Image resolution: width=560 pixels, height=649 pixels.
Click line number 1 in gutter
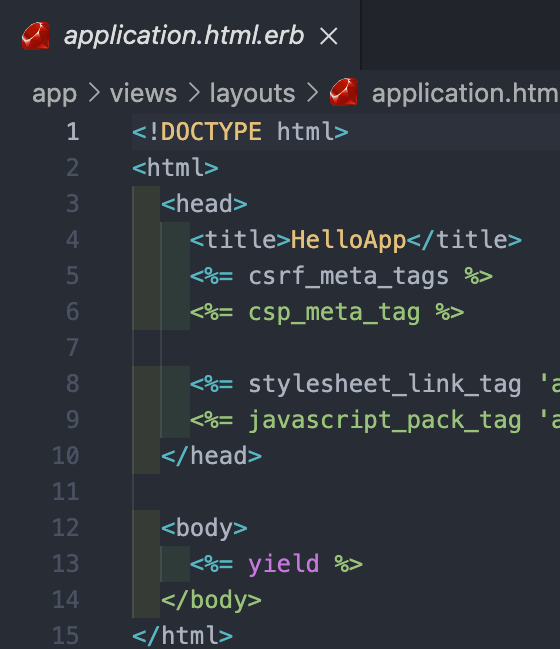[x=73, y=132]
